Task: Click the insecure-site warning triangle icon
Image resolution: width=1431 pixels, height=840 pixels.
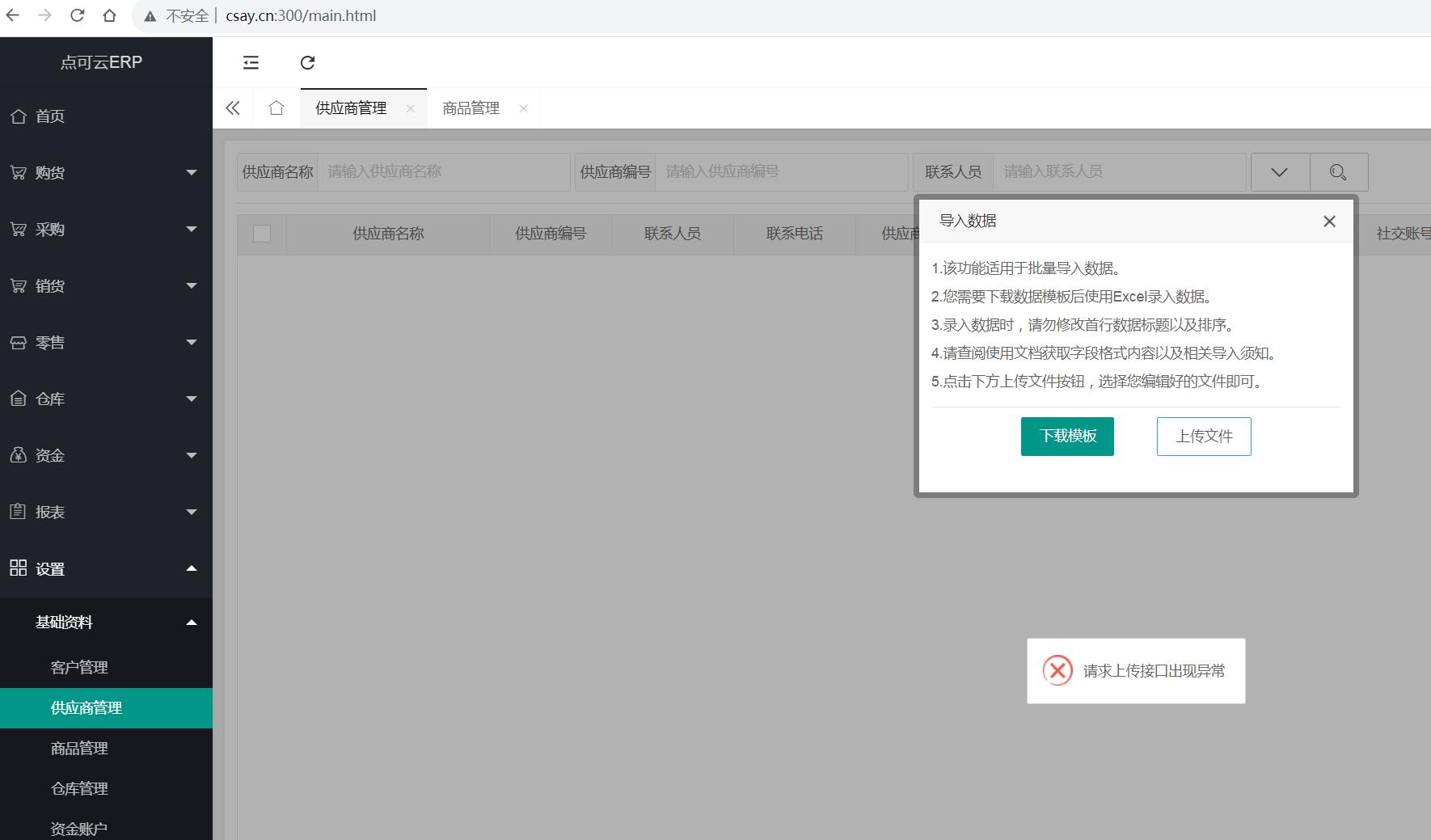Action: 150,16
